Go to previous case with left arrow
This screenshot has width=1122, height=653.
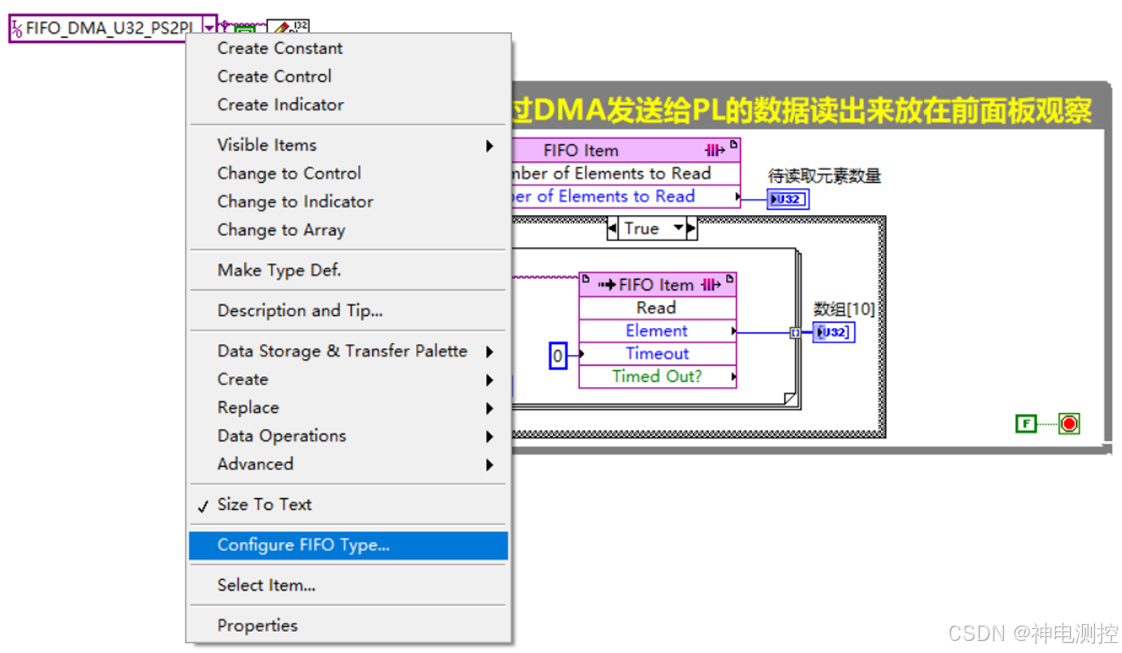612,229
